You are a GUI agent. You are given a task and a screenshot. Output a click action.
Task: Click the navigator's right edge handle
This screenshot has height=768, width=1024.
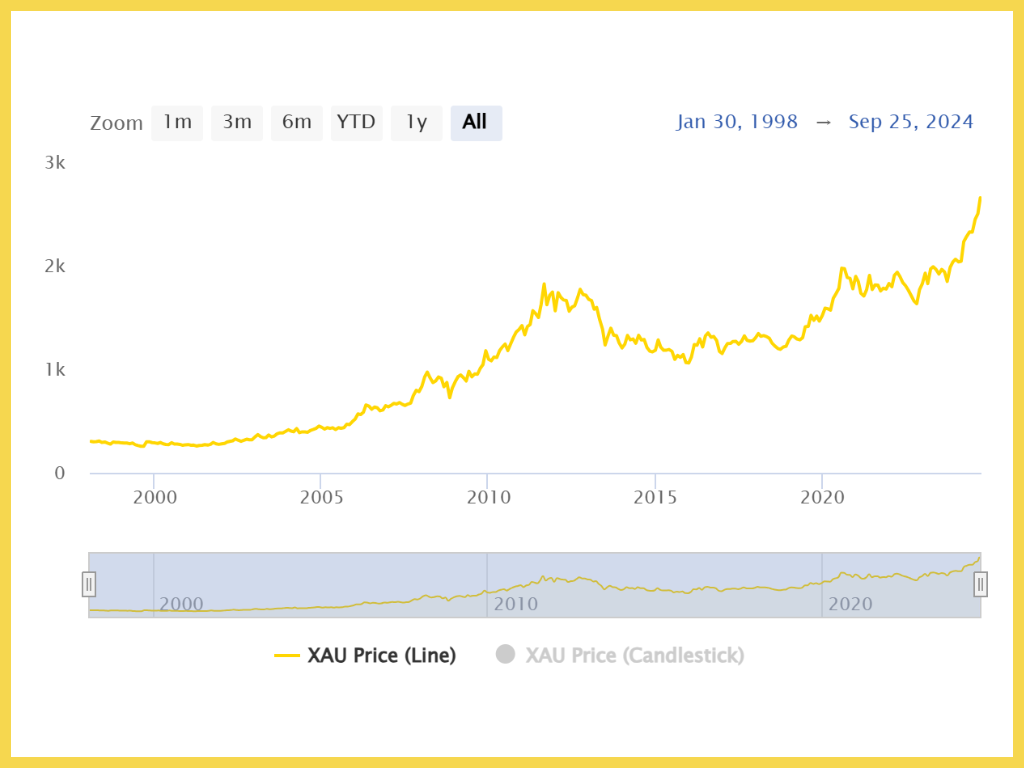(980, 584)
